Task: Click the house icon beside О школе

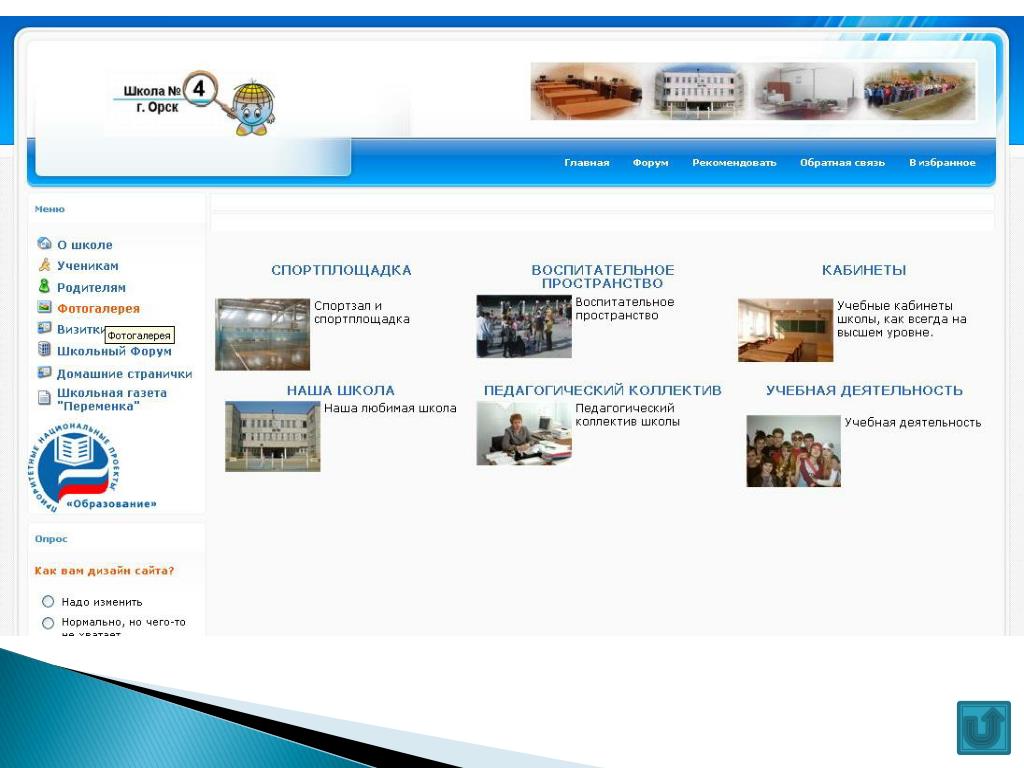Action: [44, 244]
